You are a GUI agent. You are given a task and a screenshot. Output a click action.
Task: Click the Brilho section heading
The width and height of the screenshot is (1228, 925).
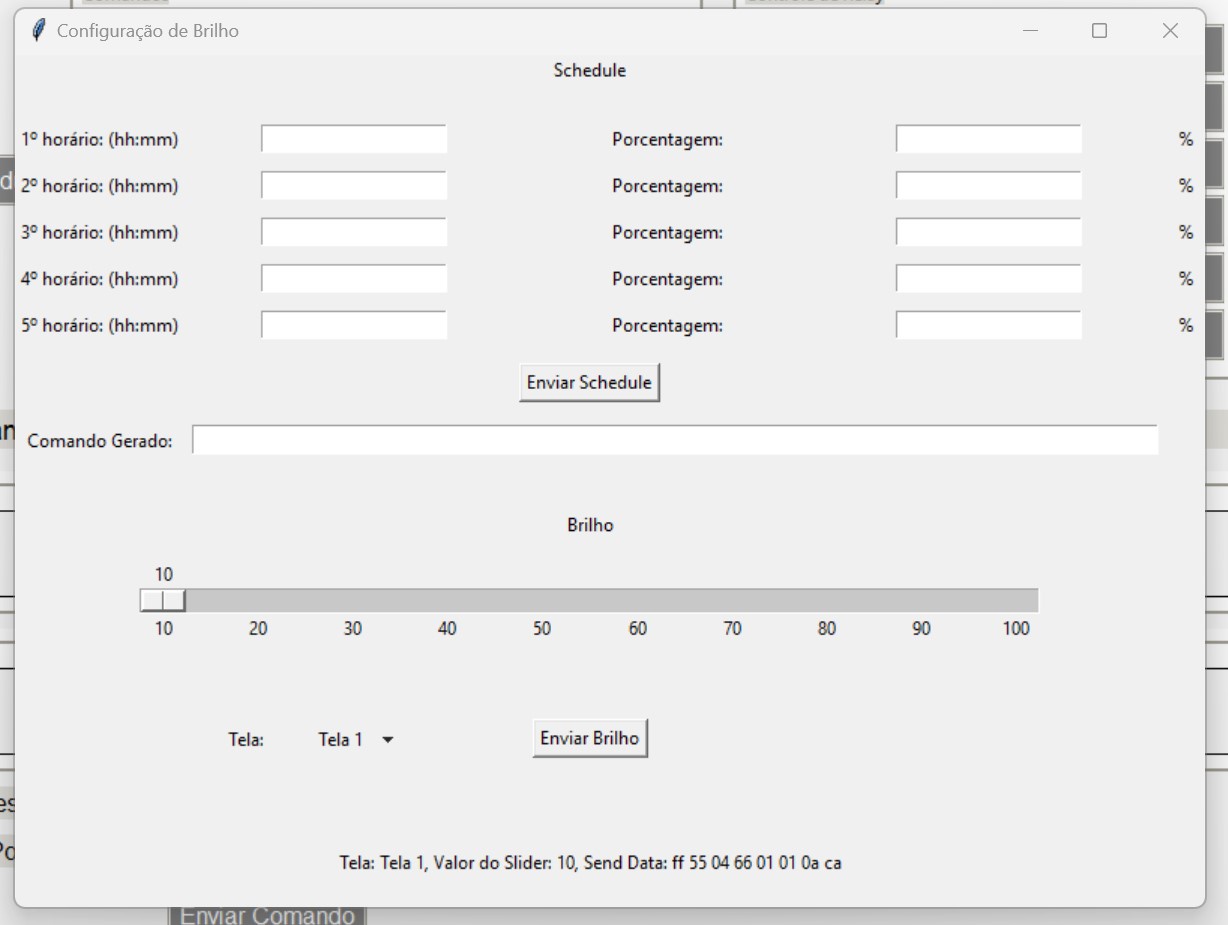pyautogui.click(x=590, y=525)
